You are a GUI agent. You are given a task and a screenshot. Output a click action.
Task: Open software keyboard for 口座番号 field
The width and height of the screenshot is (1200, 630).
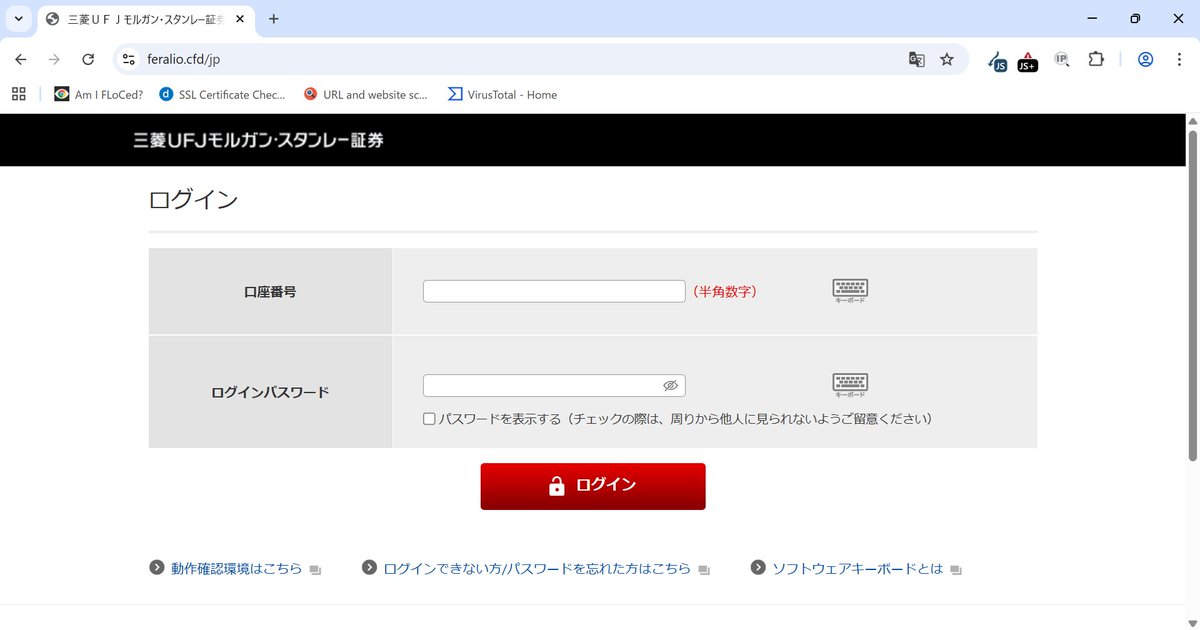[x=849, y=290]
